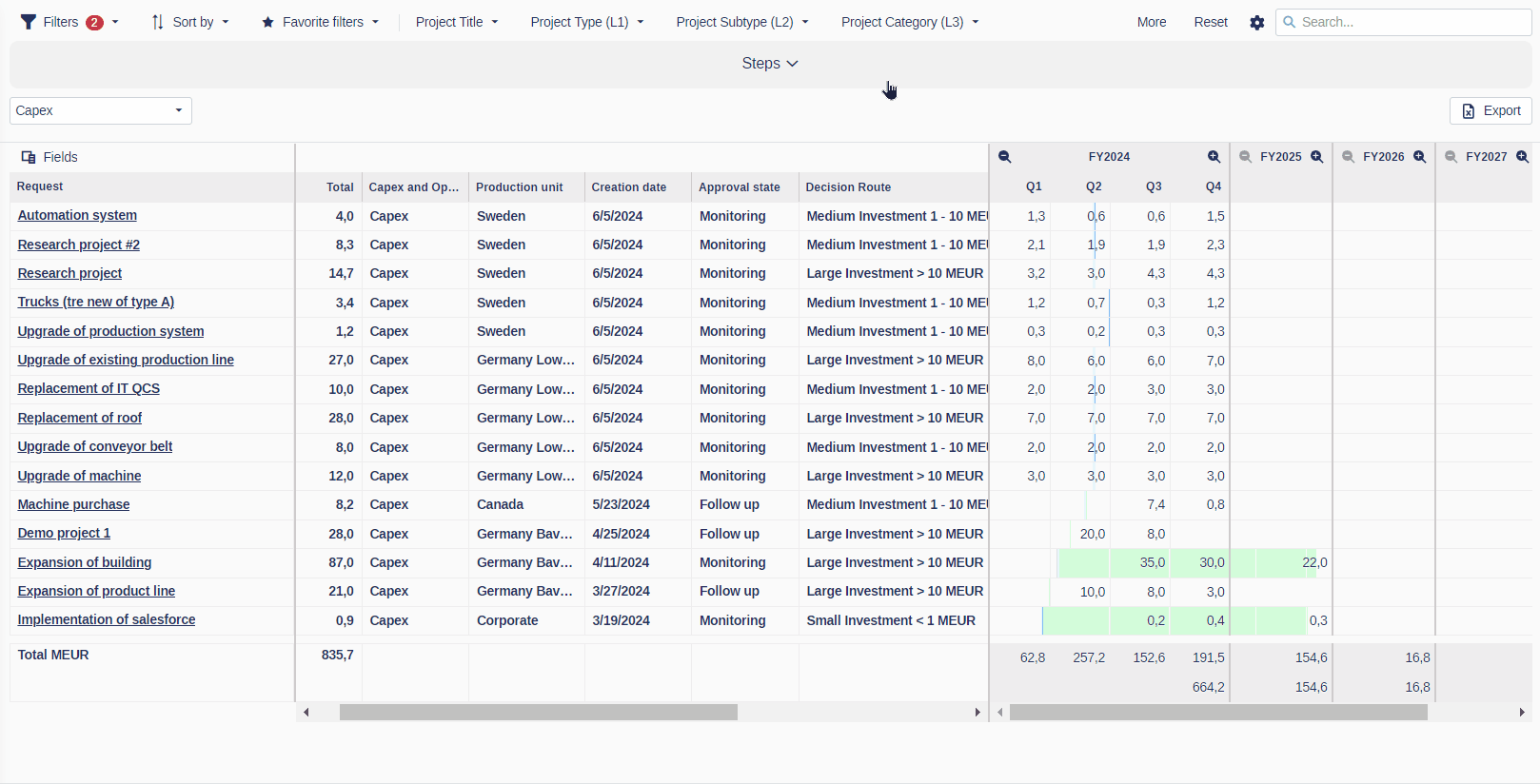Open the settings gear icon
Viewport: 1540px width, 784px height.
tap(1257, 22)
